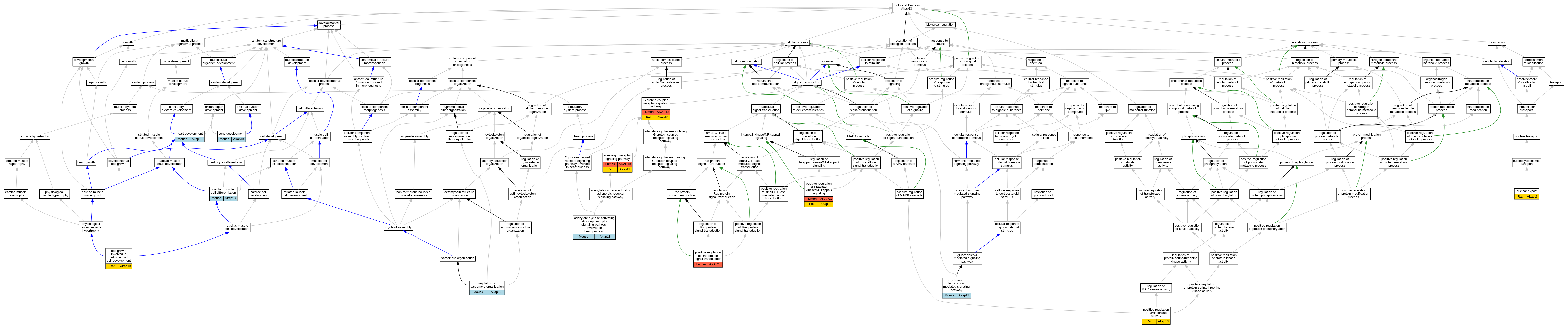
Task: Select the transport node
Action: pyautogui.click(x=1557, y=82)
